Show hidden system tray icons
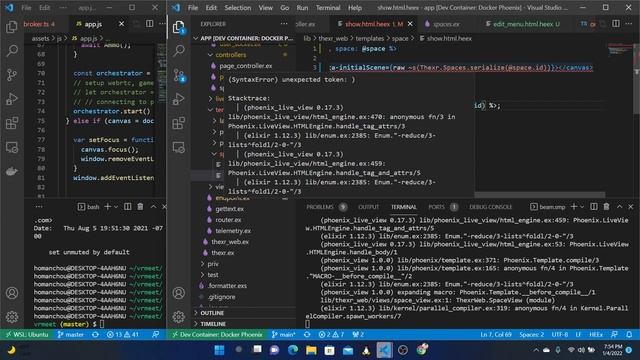Image resolution: width=640 pixels, height=360 pixels. point(536,350)
